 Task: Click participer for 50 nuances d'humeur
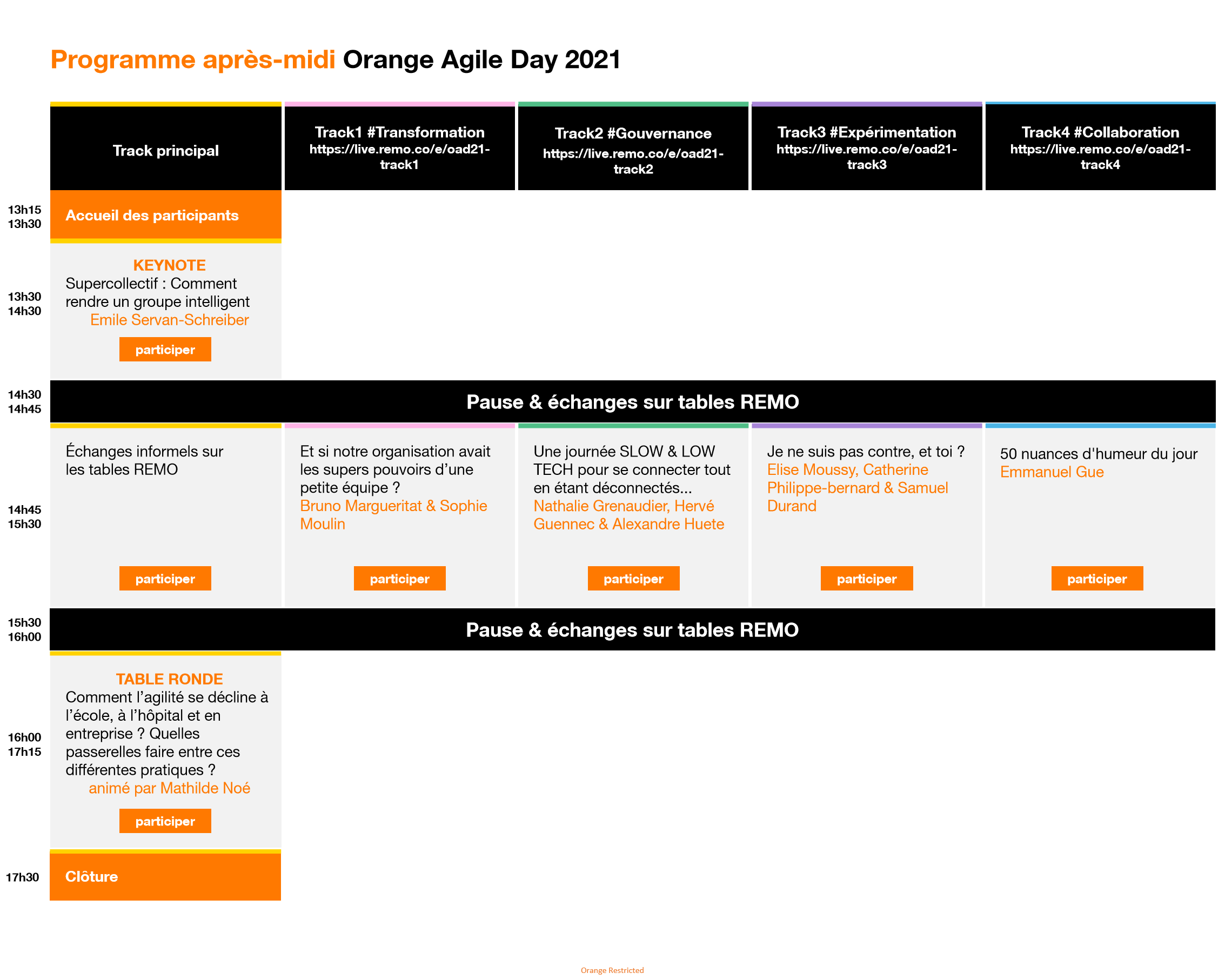click(1096, 579)
